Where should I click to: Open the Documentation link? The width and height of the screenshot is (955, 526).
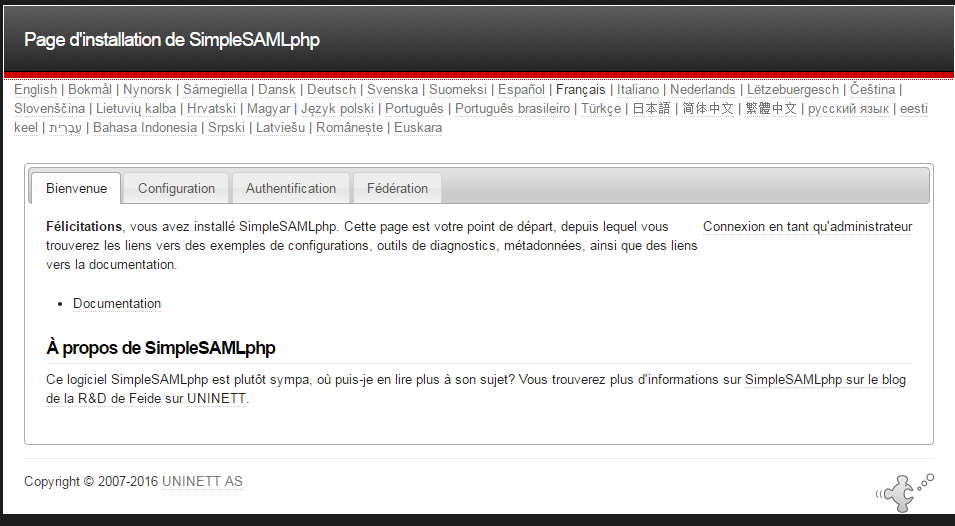tap(117, 303)
